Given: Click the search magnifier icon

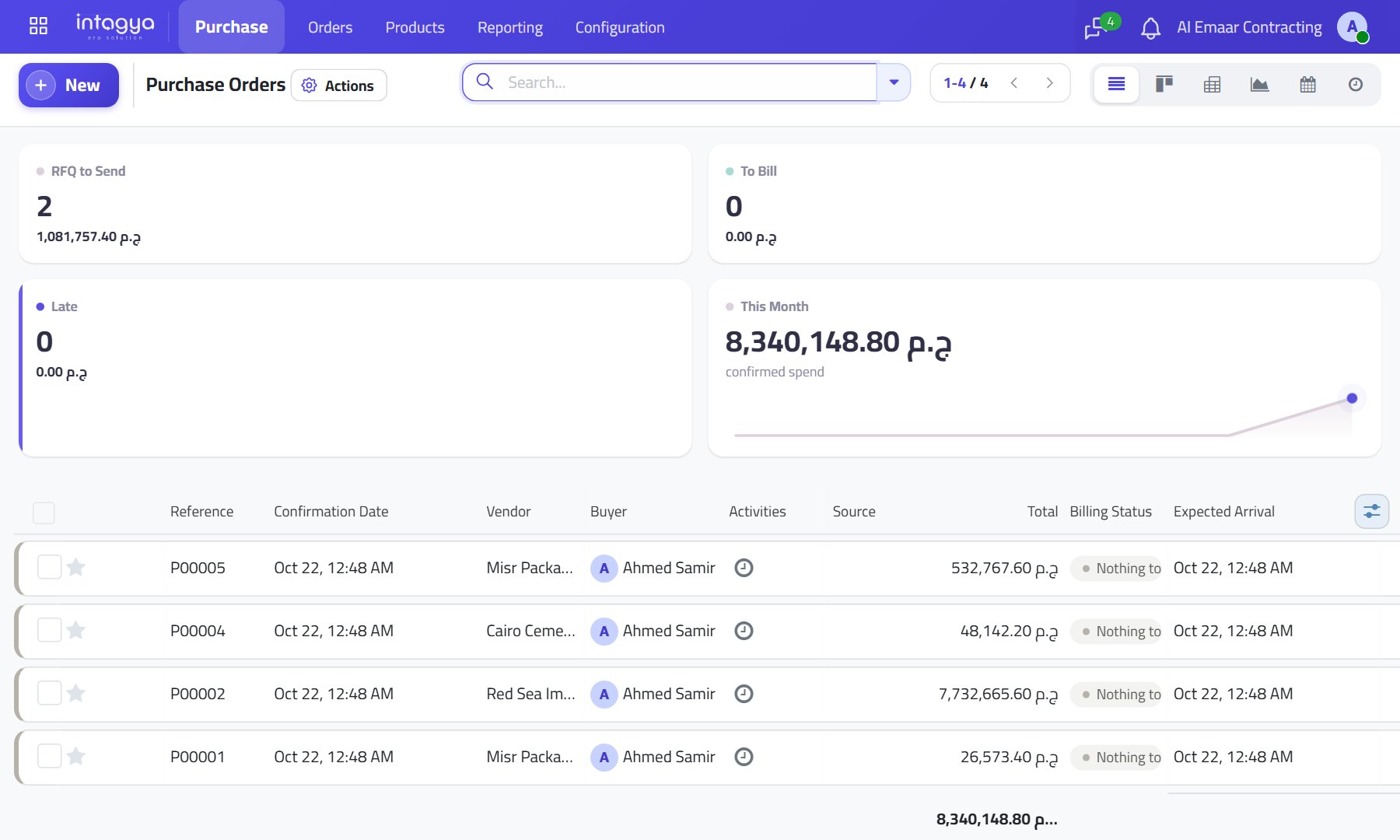Looking at the screenshot, I should (485, 82).
